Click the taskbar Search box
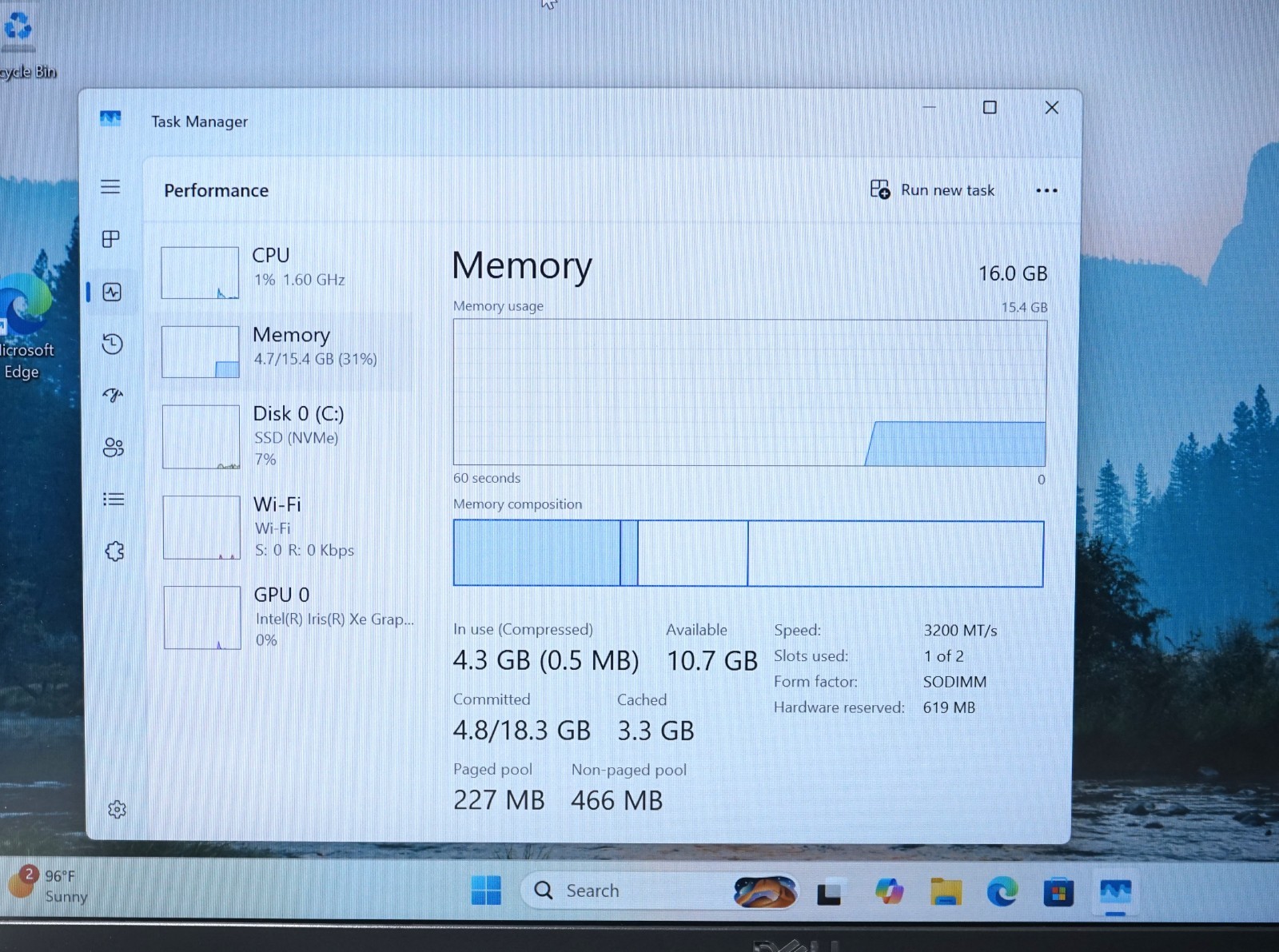Screen dimensions: 1279x952 click(x=659, y=890)
